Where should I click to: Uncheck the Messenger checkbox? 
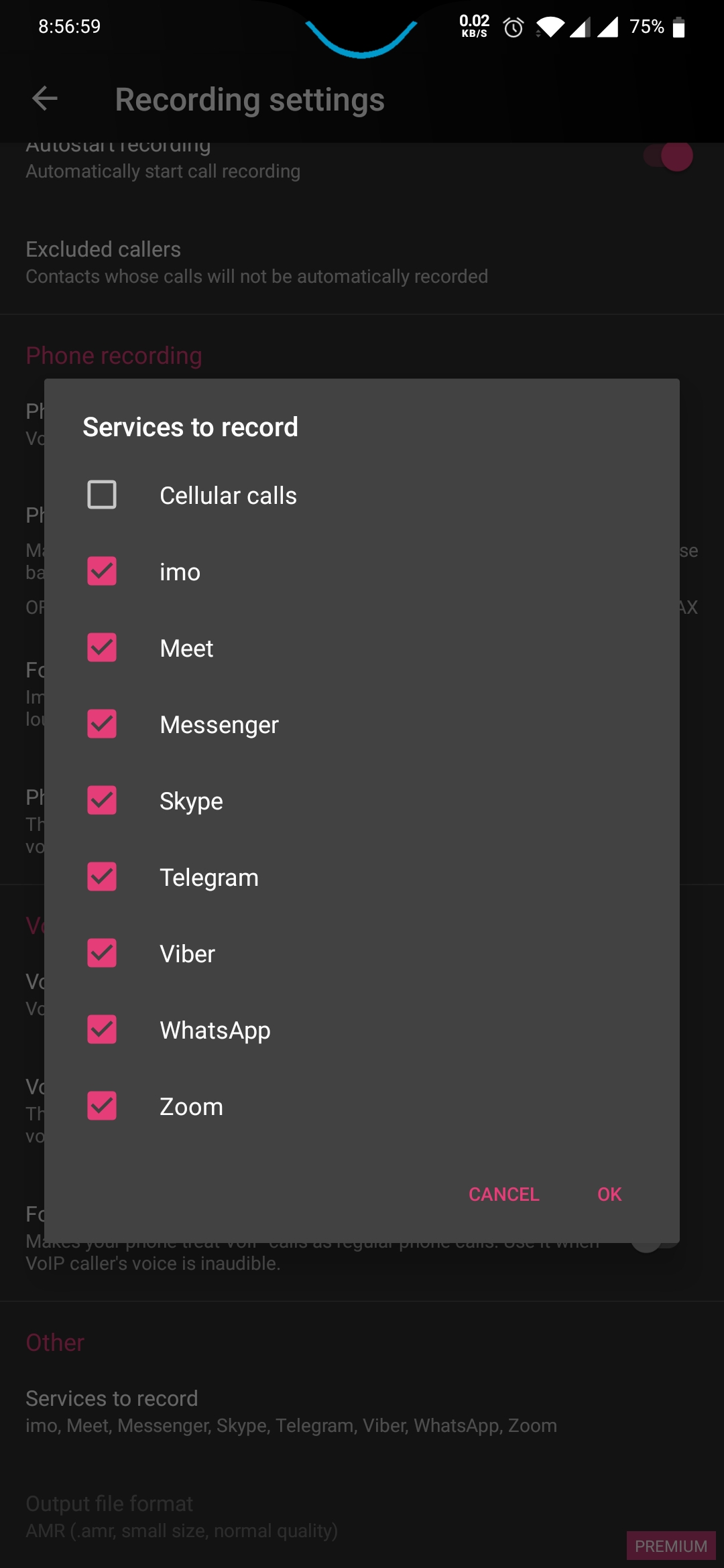pyautogui.click(x=102, y=724)
